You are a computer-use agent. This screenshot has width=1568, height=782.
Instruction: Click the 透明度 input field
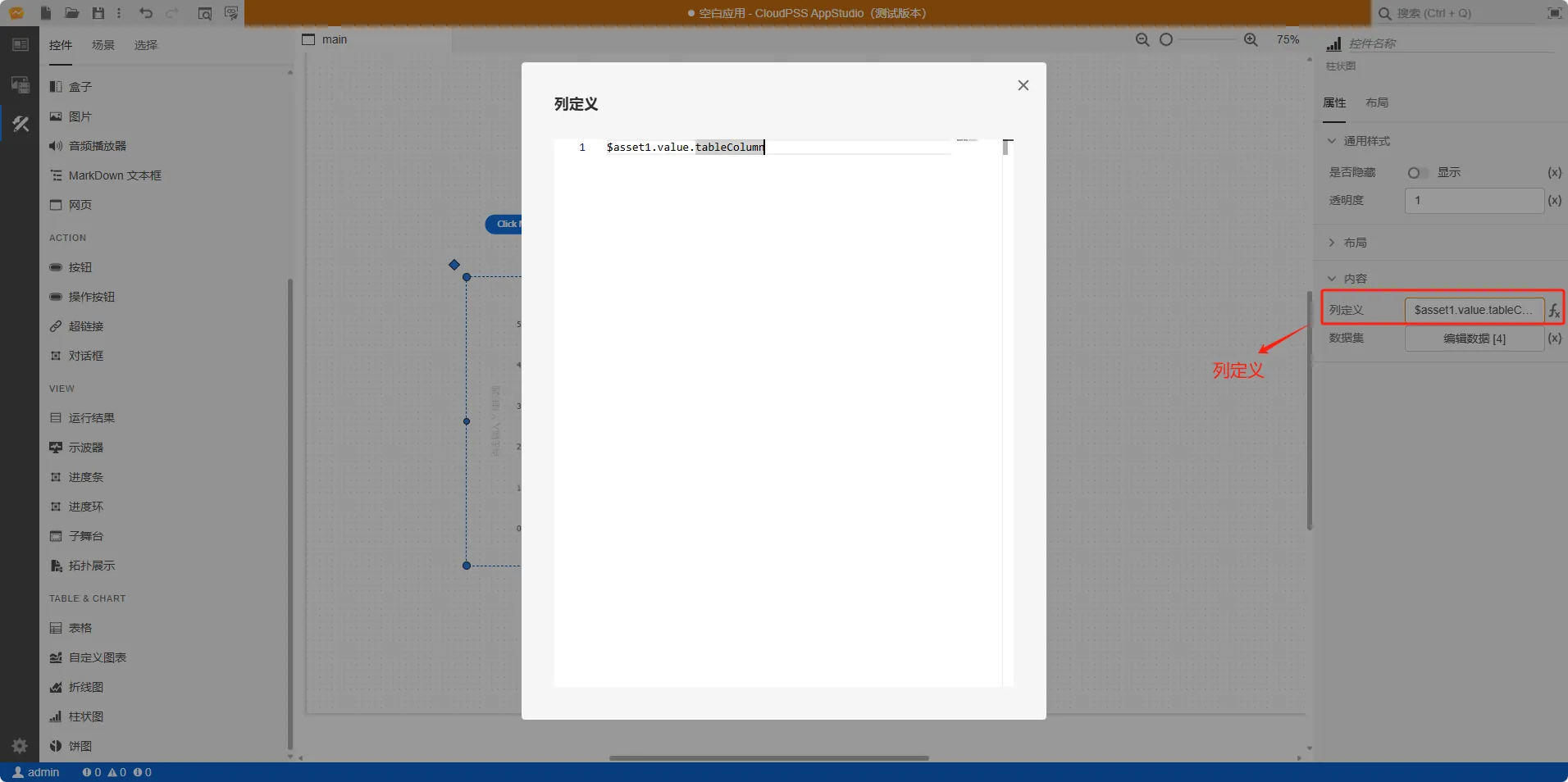(x=1475, y=201)
